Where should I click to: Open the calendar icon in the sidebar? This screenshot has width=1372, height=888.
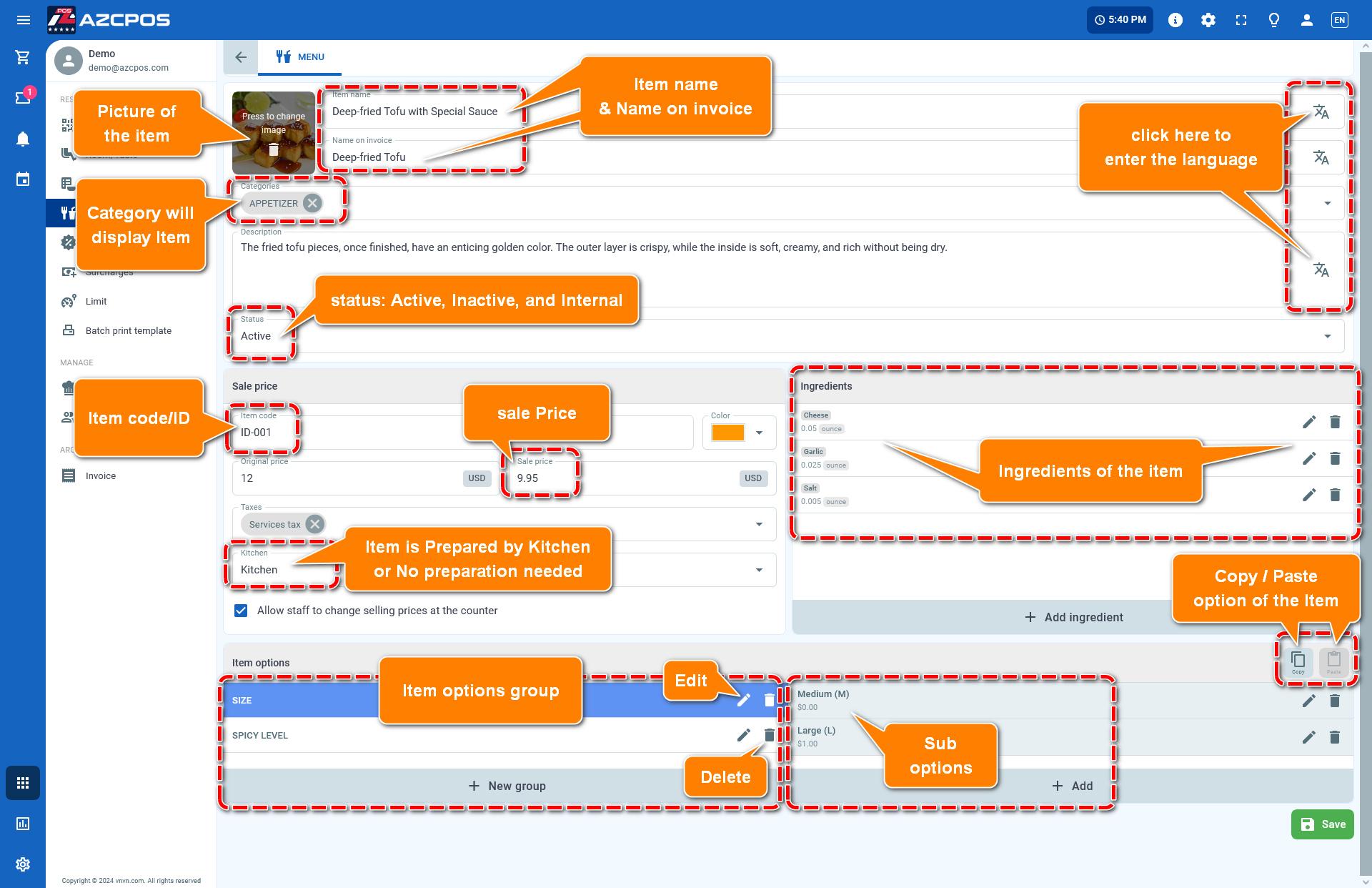23,179
